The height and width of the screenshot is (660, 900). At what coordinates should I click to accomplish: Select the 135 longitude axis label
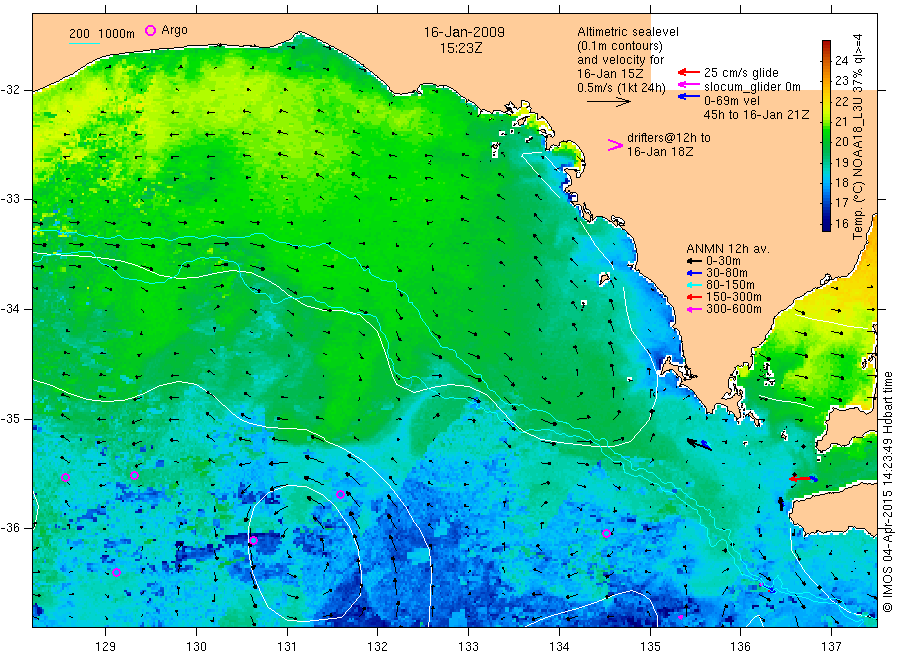pos(650,646)
